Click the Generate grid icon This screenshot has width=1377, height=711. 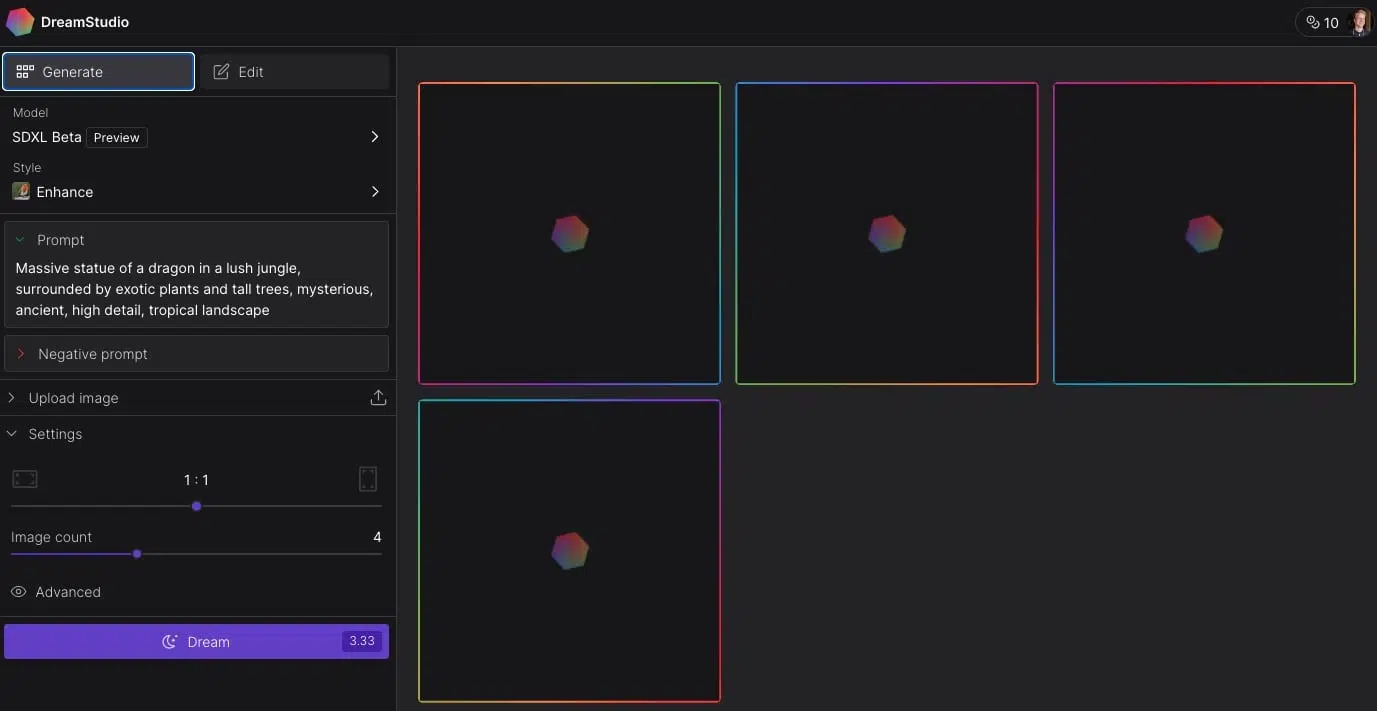[23, 71]
